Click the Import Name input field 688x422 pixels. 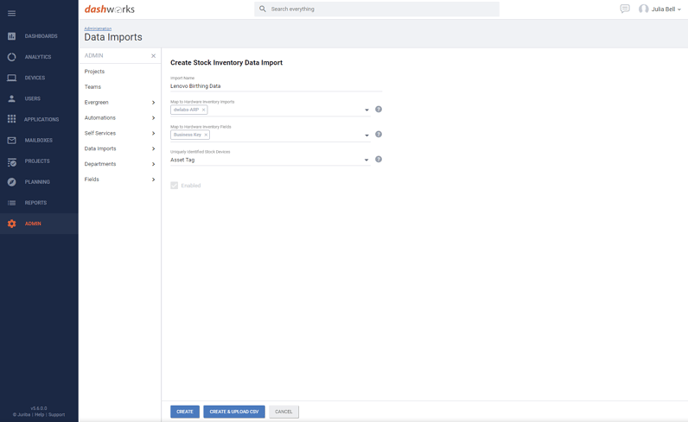click(276, 86)
